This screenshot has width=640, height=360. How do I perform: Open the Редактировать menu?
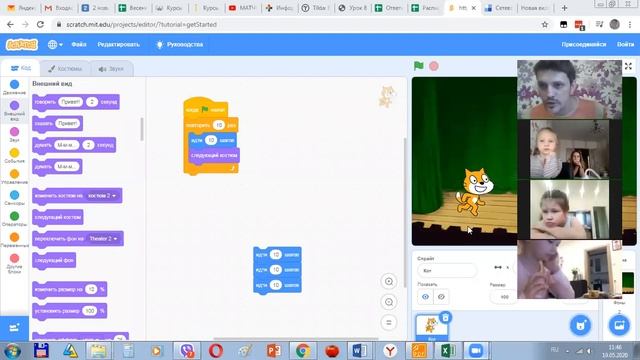pos(118,44)
